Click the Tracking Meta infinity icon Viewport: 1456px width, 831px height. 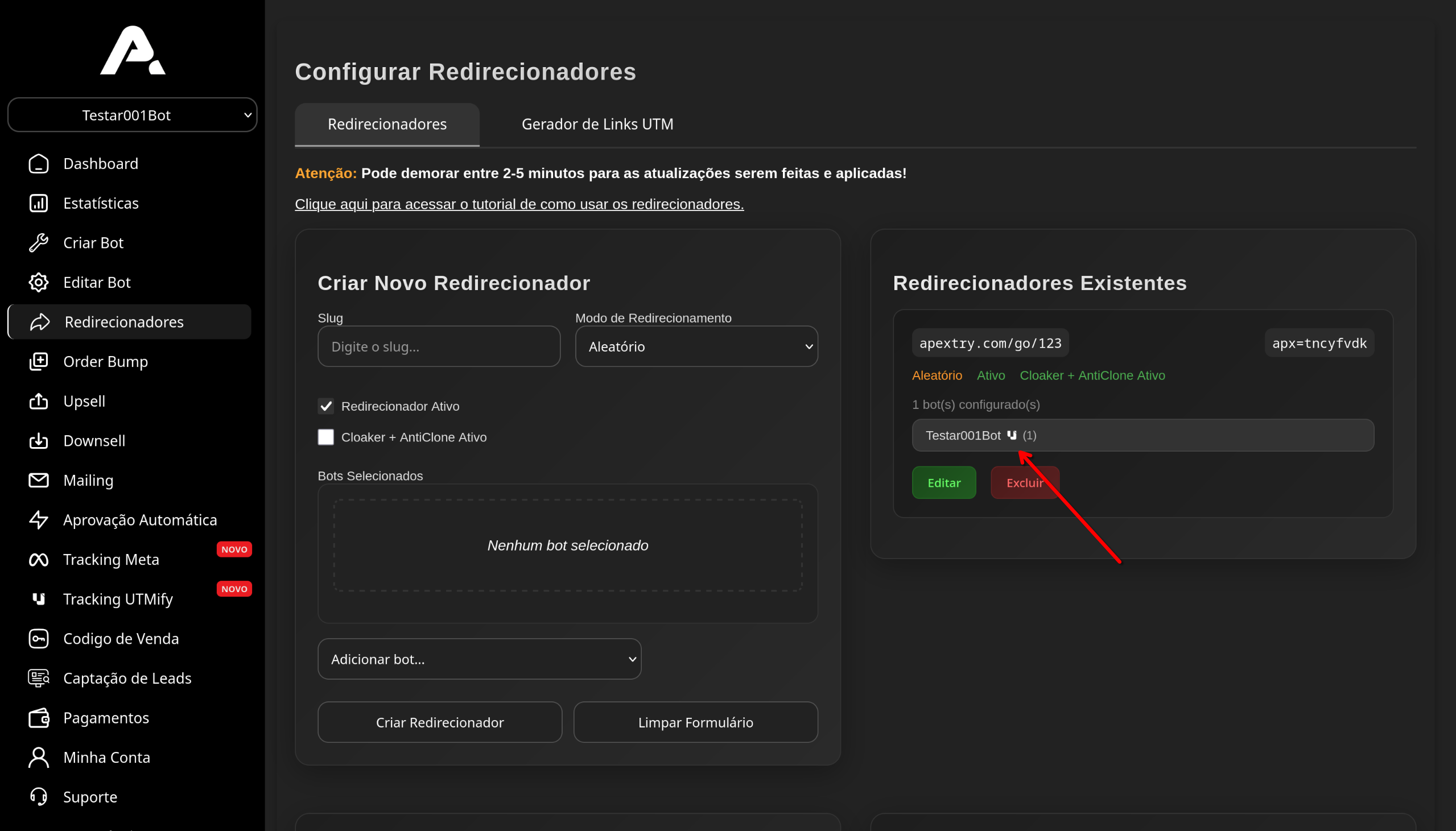[39, 559]
